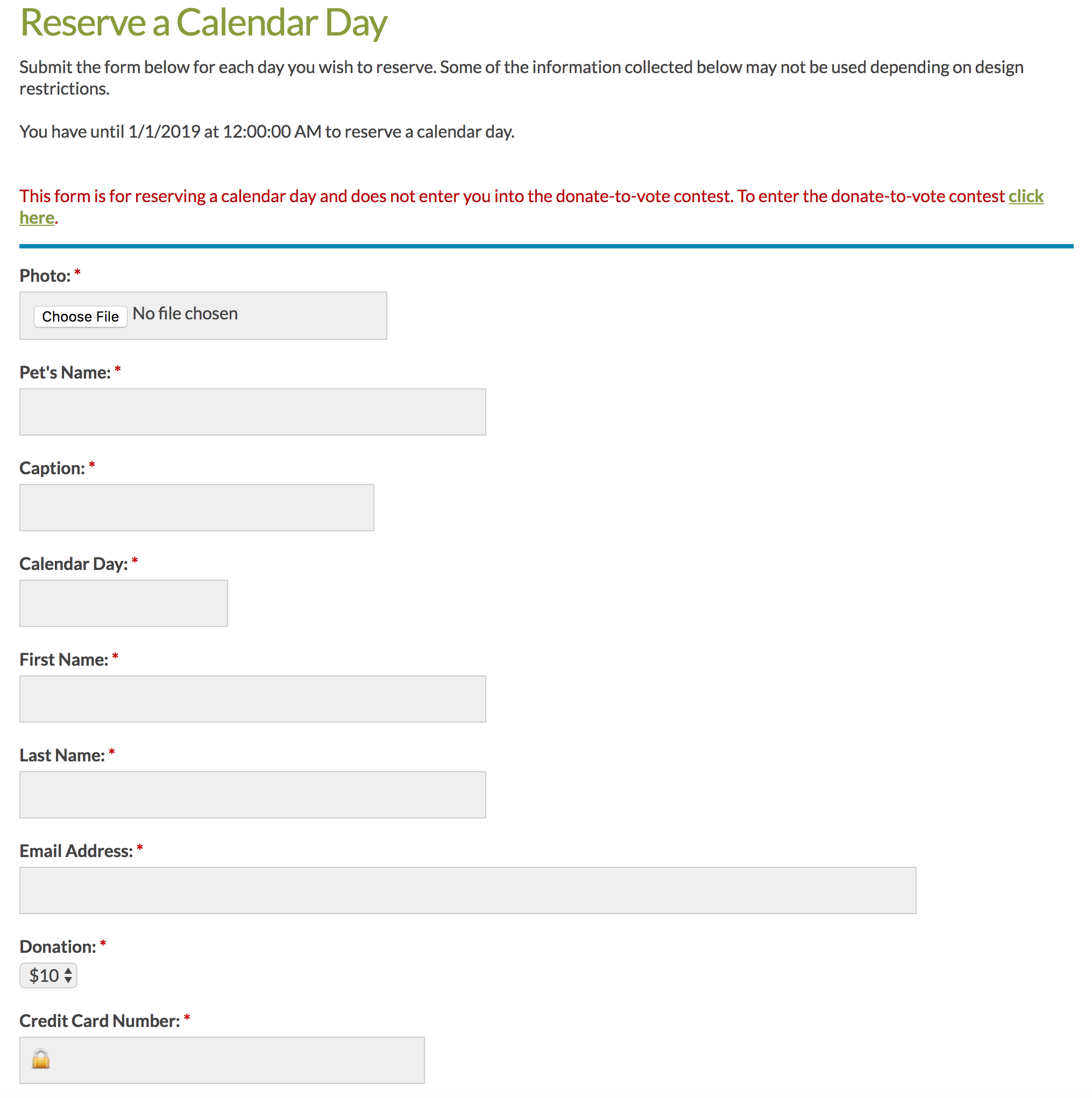Click the "Caption:" field label

52,468
